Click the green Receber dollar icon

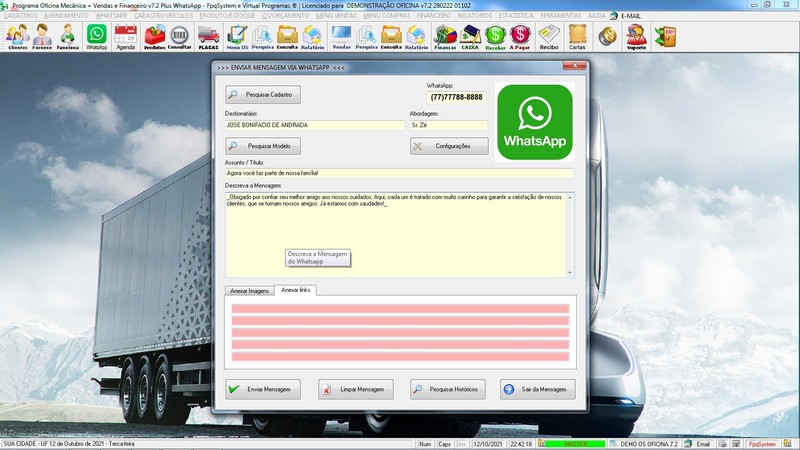pos(495,37)
